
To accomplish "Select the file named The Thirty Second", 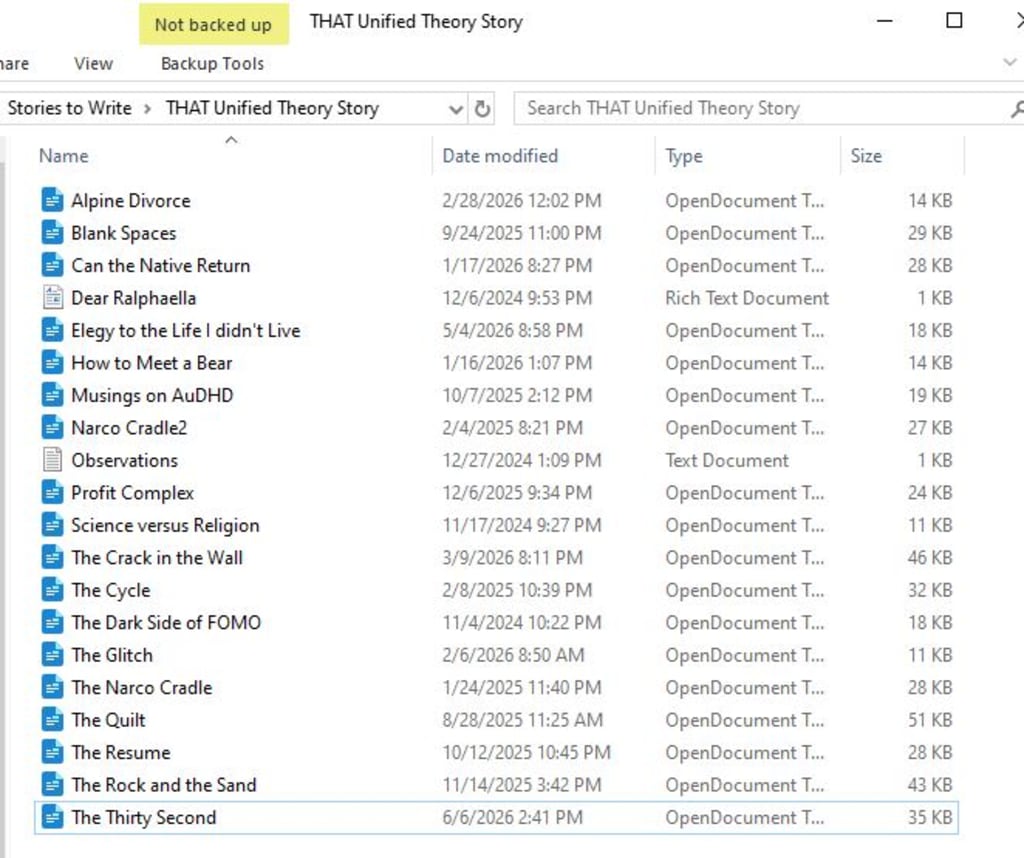I will point(144,818).
